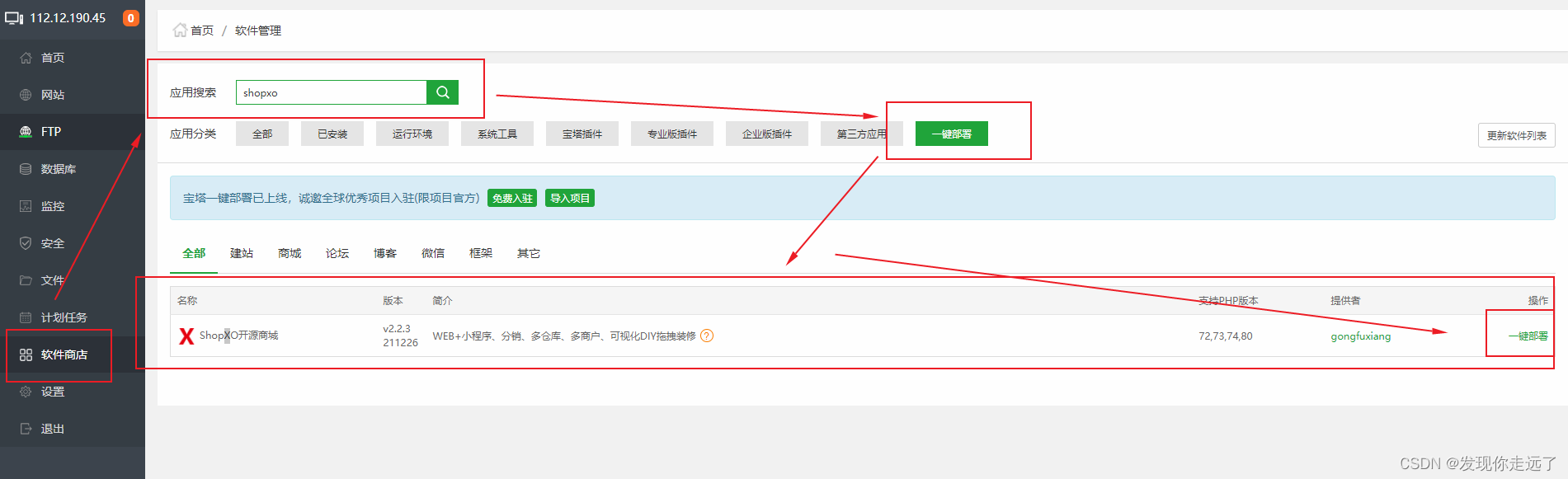Click the shopxo search input field
Image resolution: width=1568 pixels, height=479 pixels.
tap(332, 92)
